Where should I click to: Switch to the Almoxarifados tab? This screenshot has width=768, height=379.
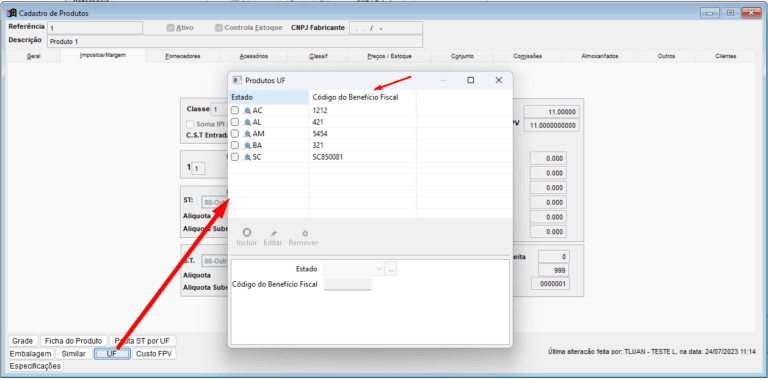pyautogui.click(x=600, y=56)
